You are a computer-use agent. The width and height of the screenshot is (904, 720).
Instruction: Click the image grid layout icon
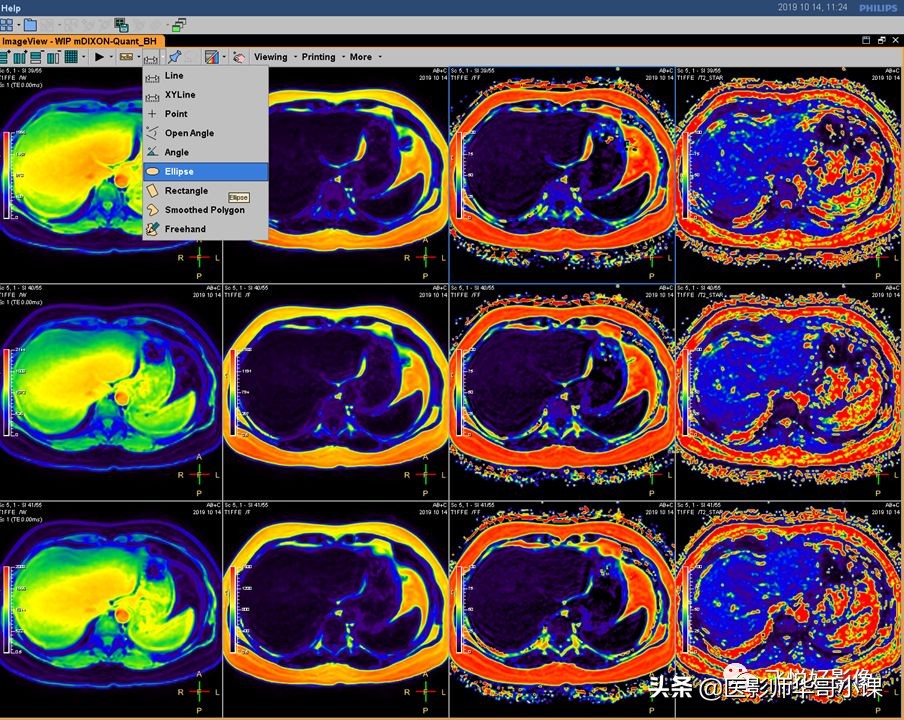coord(72,57)
